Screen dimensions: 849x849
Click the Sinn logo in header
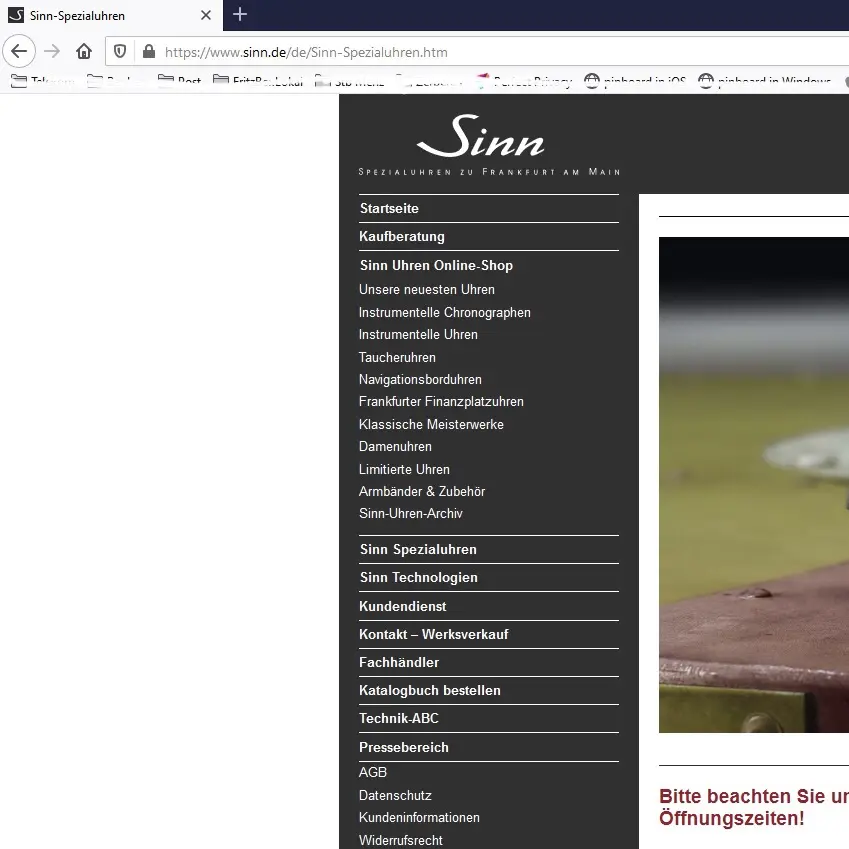point(481,138)
